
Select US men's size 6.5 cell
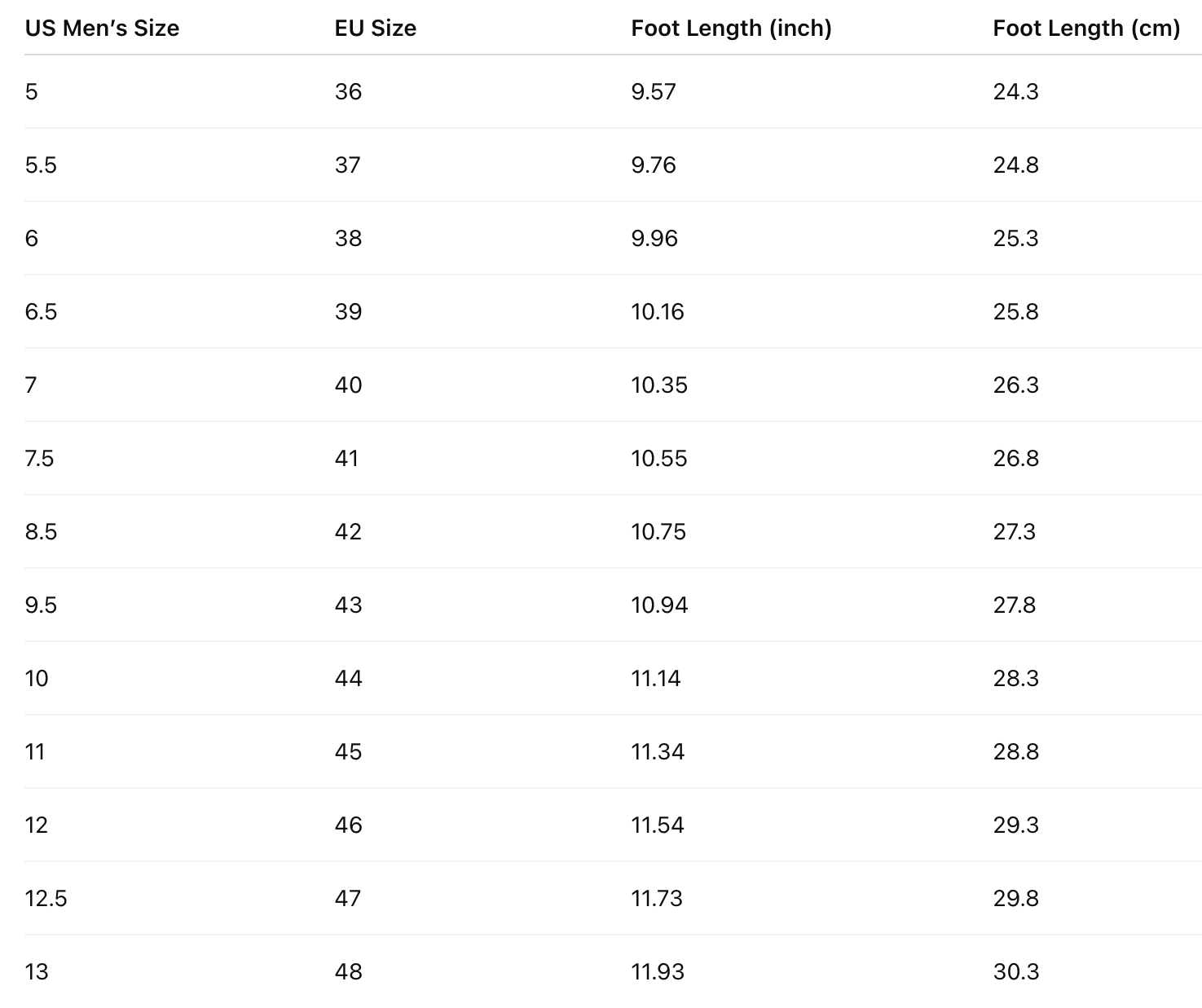click(x=41, y=311)
